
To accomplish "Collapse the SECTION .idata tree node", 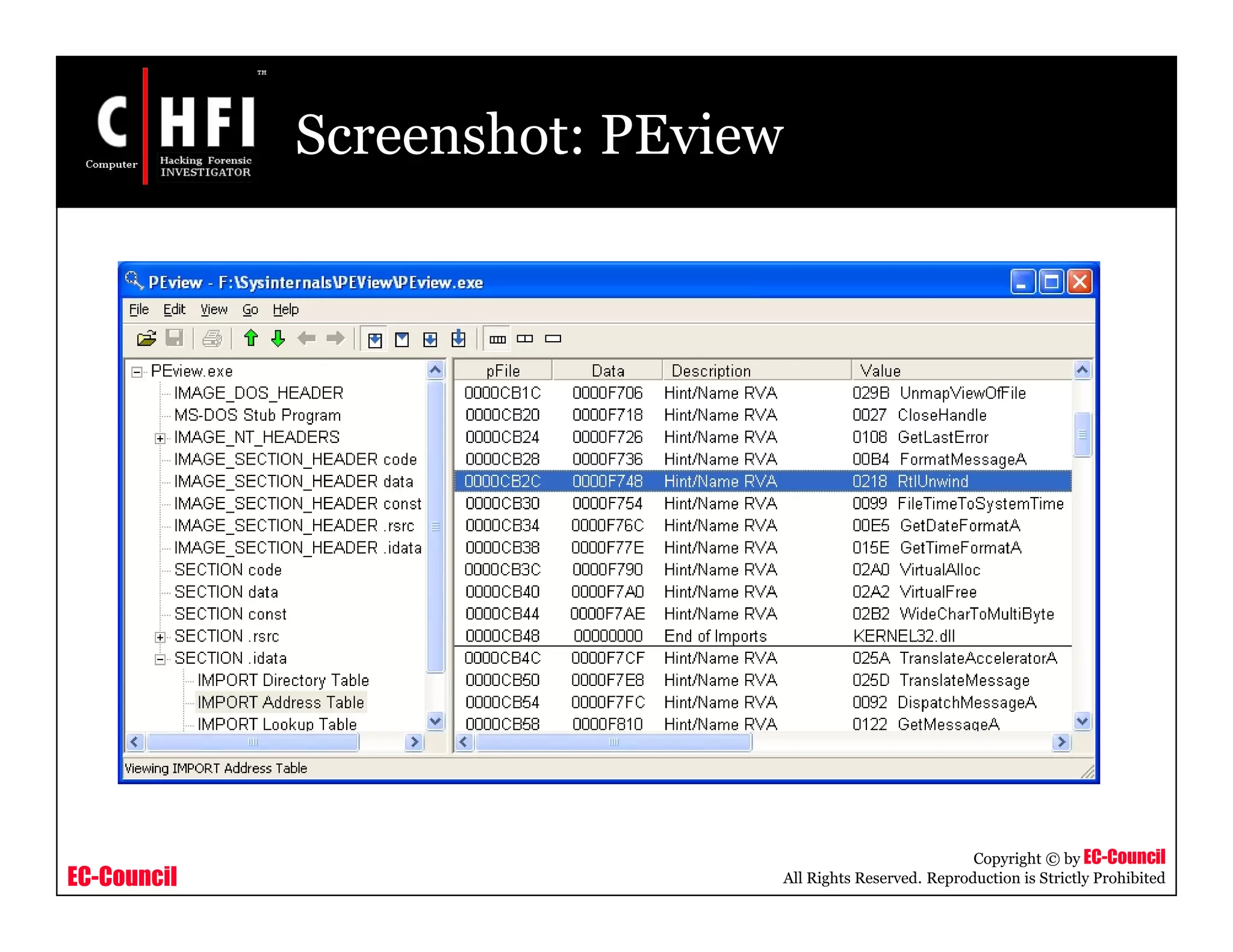I will click(160, 660).
